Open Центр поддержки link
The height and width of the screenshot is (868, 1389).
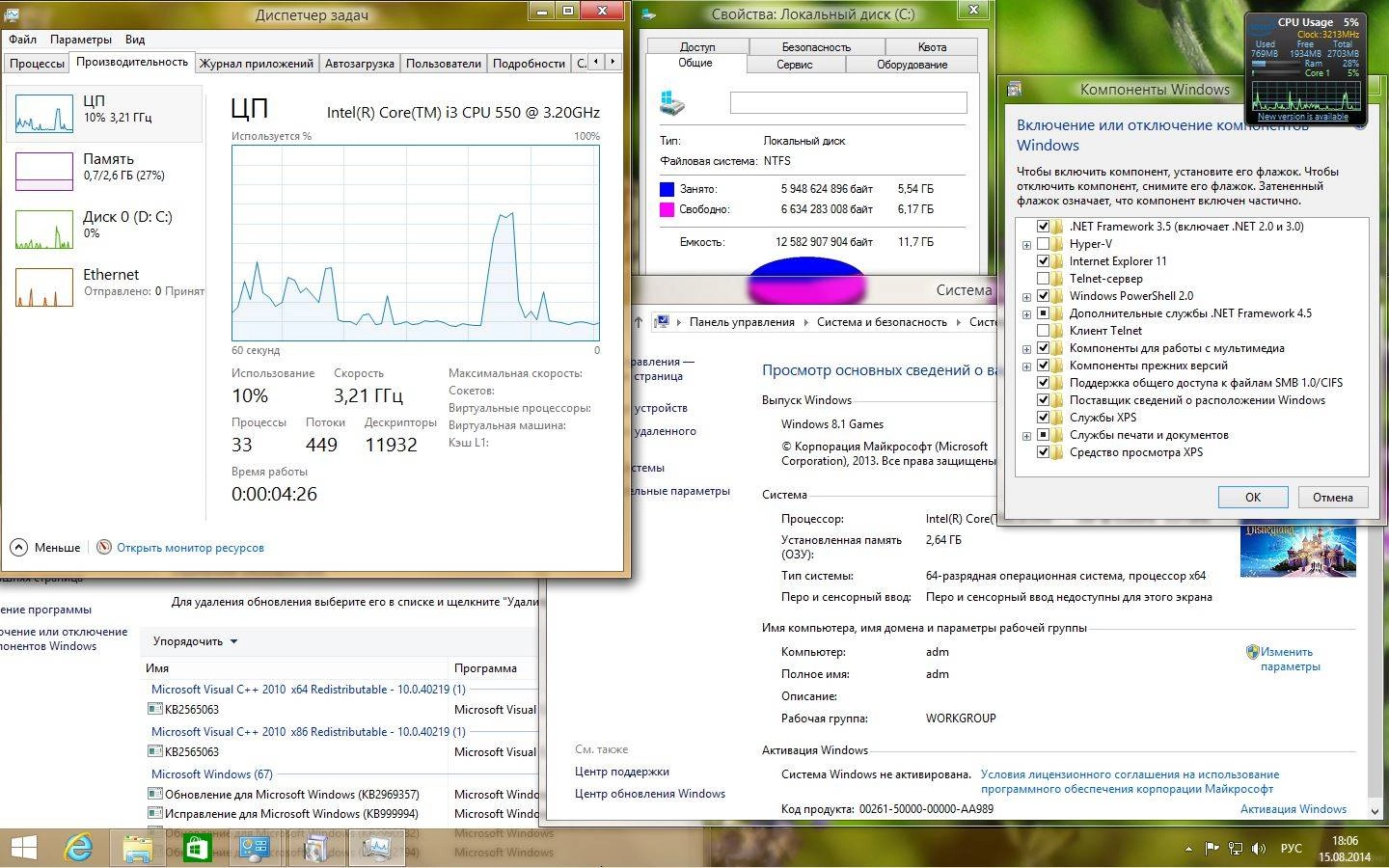click(622, 772)
